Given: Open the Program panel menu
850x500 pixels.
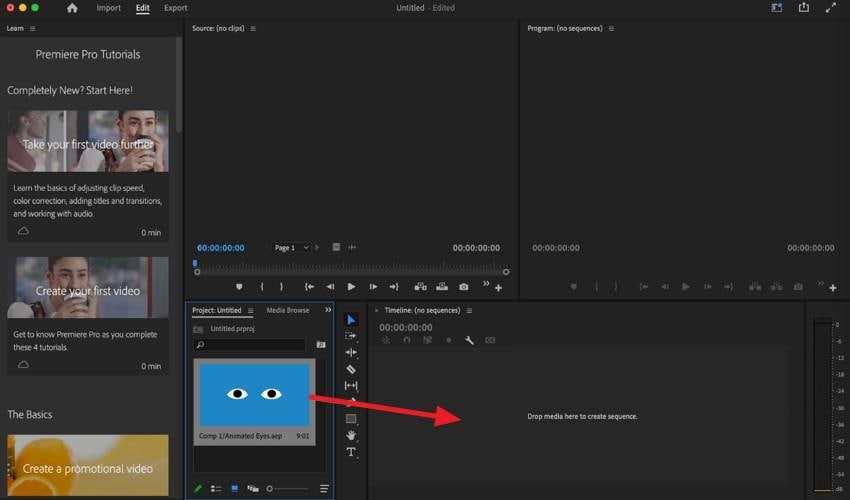Looking at the screenshot, I should 611,29.
